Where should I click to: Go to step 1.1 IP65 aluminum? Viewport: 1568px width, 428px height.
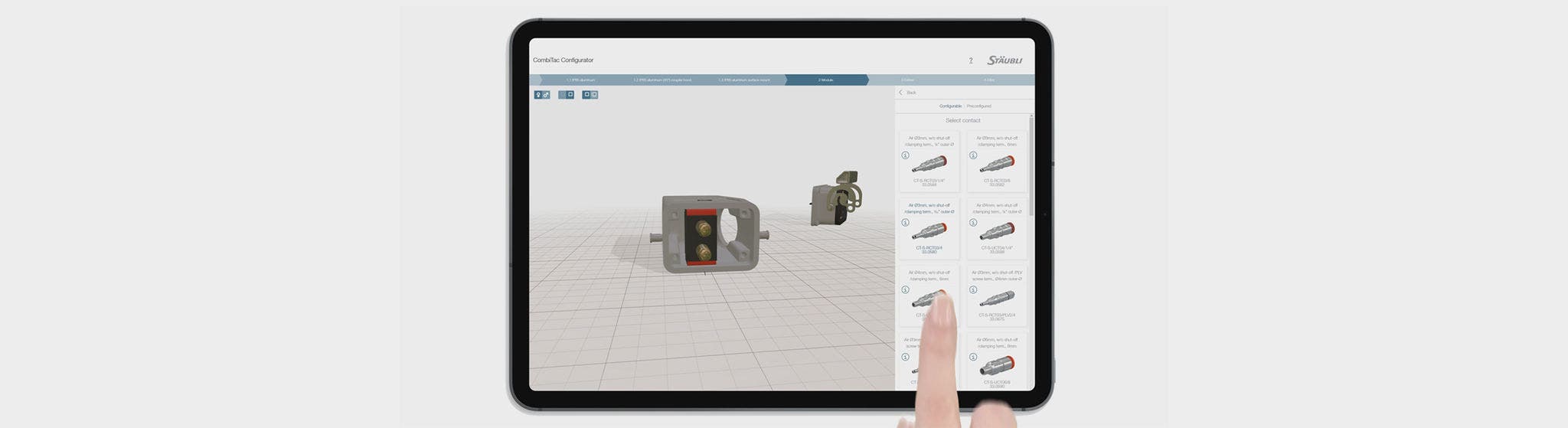coord(580,80)
